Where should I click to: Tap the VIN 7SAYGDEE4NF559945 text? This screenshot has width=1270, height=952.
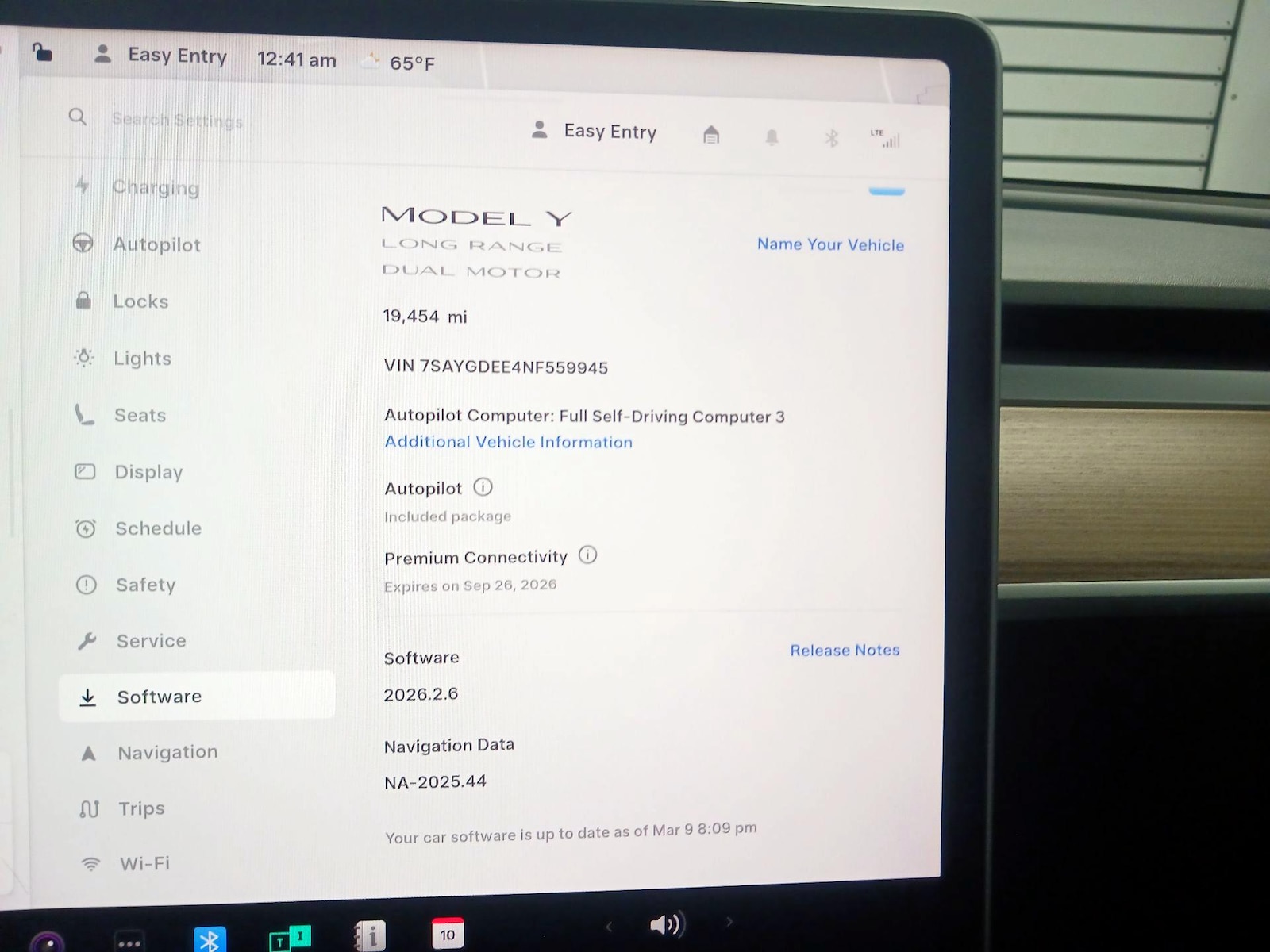pyautogui.click(x=496, y=367)
